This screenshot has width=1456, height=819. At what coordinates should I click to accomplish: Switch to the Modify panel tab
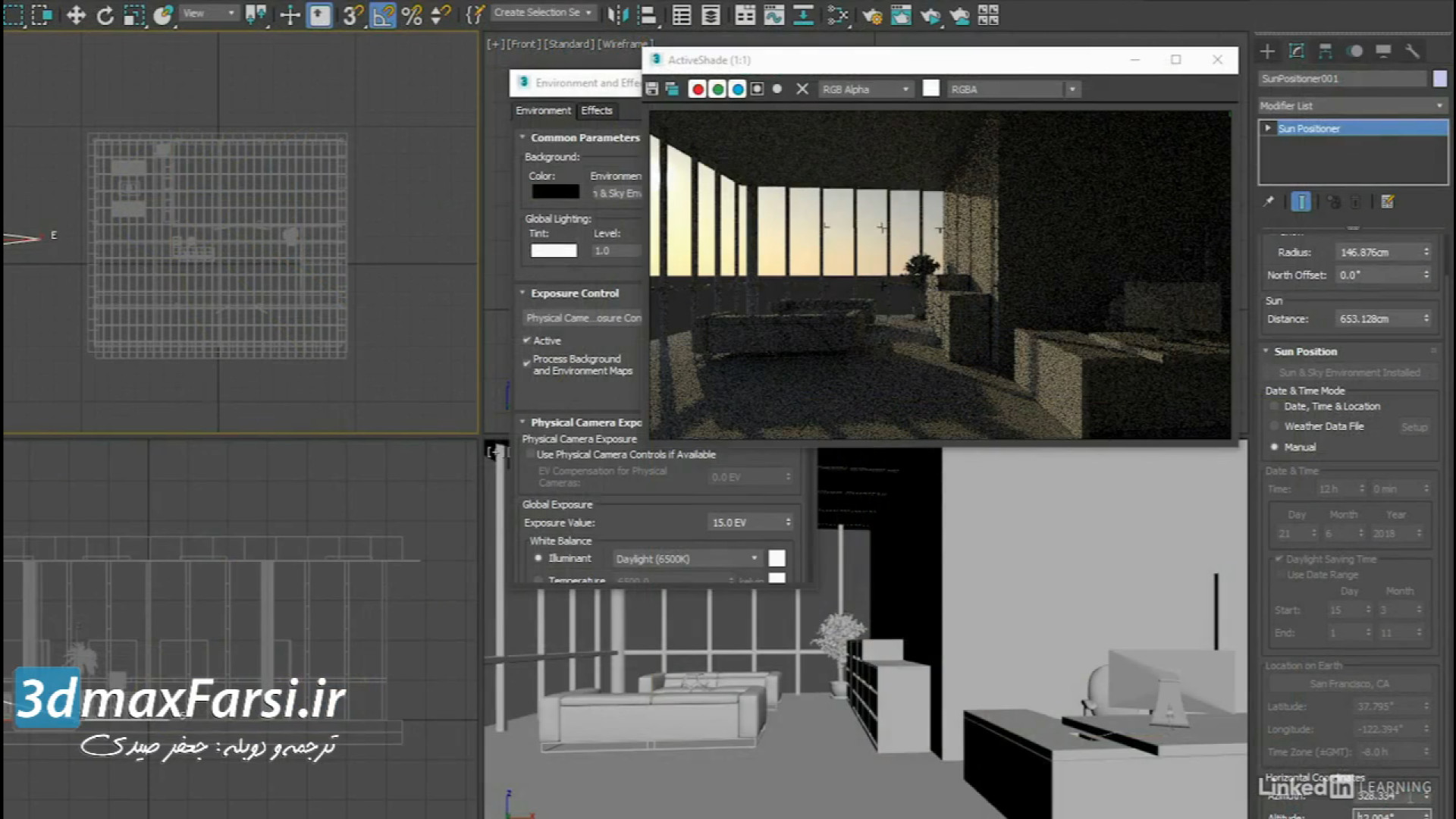[1297, 51]
